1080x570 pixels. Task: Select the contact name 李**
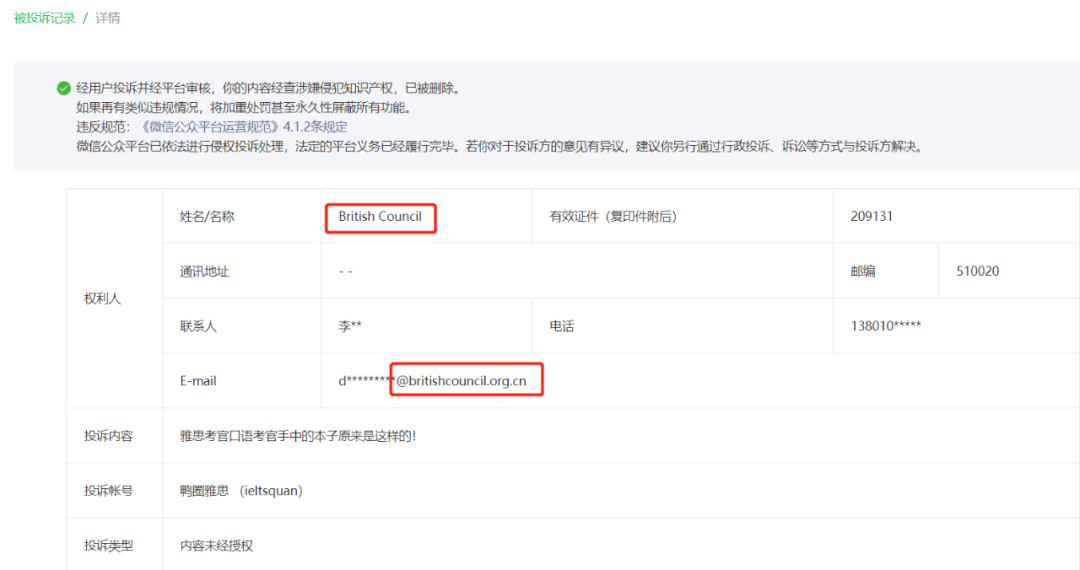tap(350, 326)
